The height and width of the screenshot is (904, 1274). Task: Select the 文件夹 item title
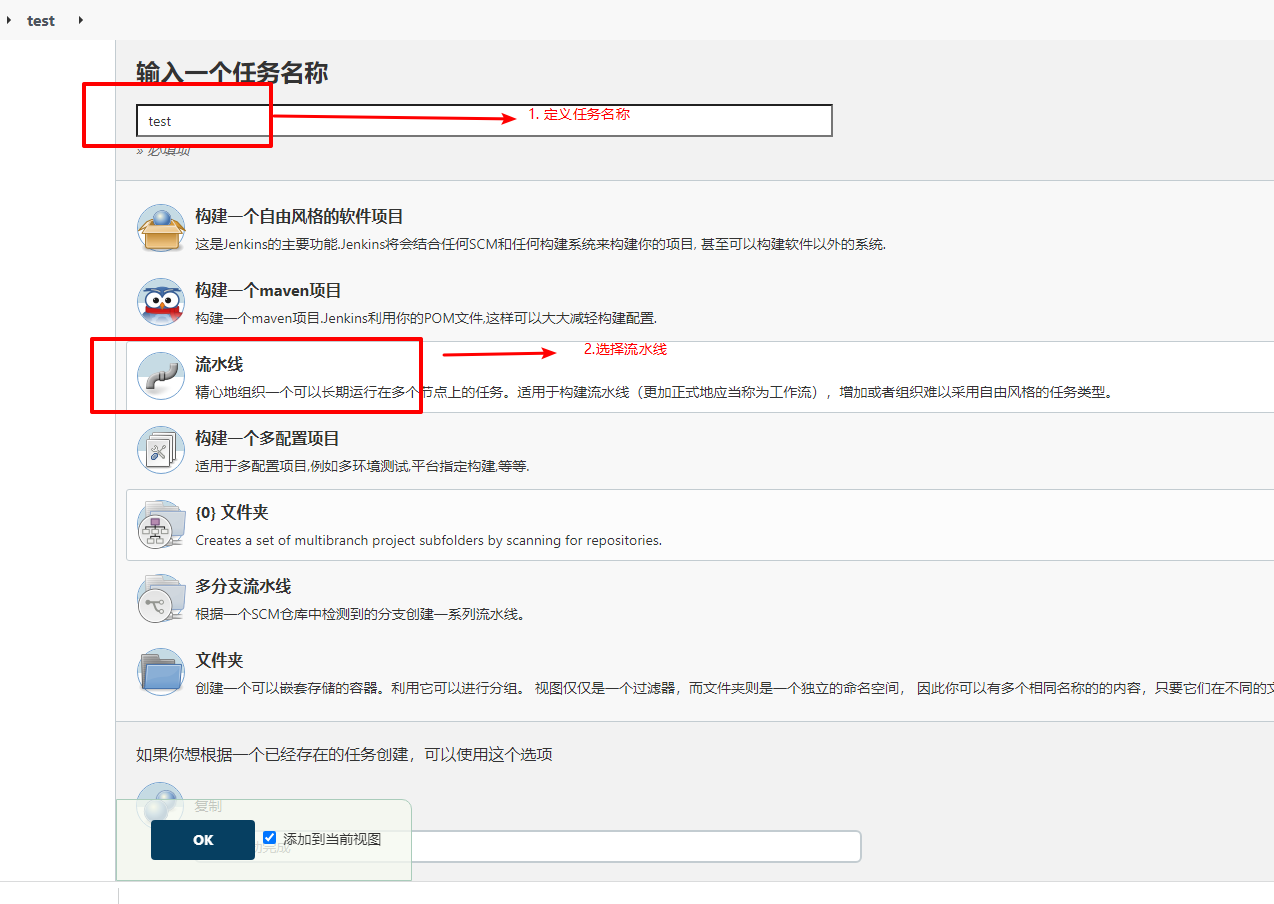click(x=219, y=660)
